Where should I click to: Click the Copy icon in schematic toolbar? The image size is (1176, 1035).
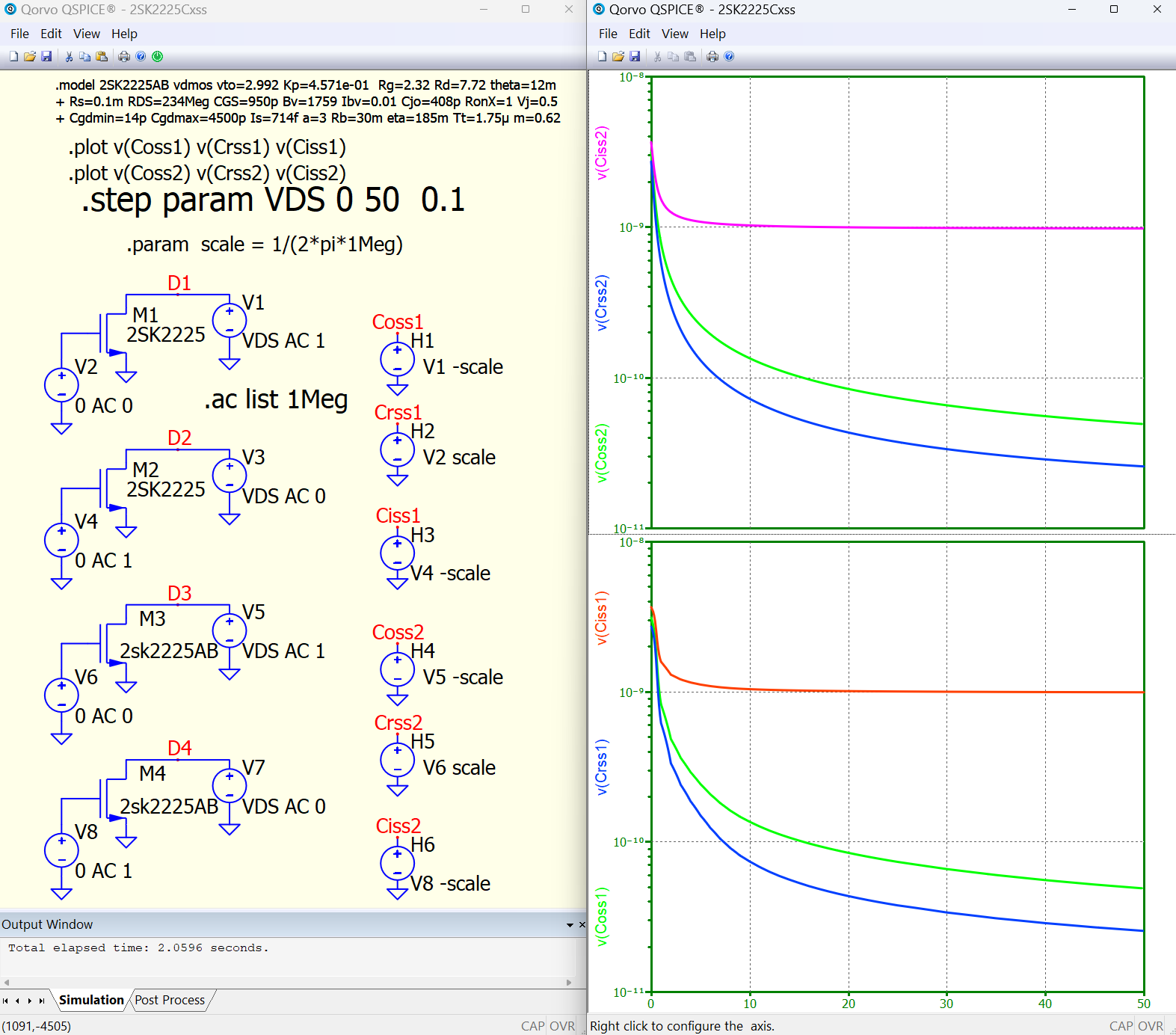point(85,56)
